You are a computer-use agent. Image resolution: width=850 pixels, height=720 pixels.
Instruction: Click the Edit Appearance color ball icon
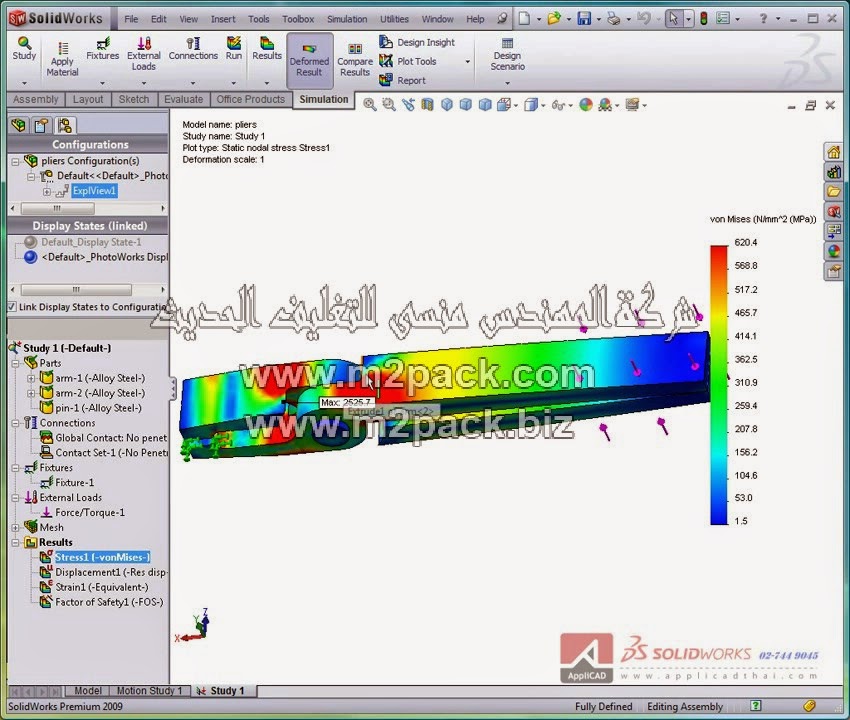585,105
